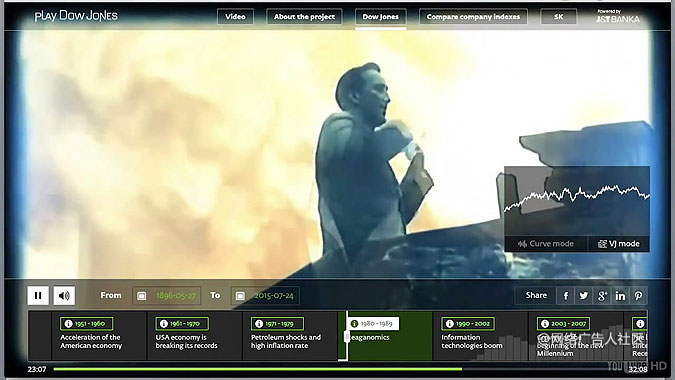The image size is (675, 380).
Task: Click the Play Dow Jones logo
Action: click(76, 16)
